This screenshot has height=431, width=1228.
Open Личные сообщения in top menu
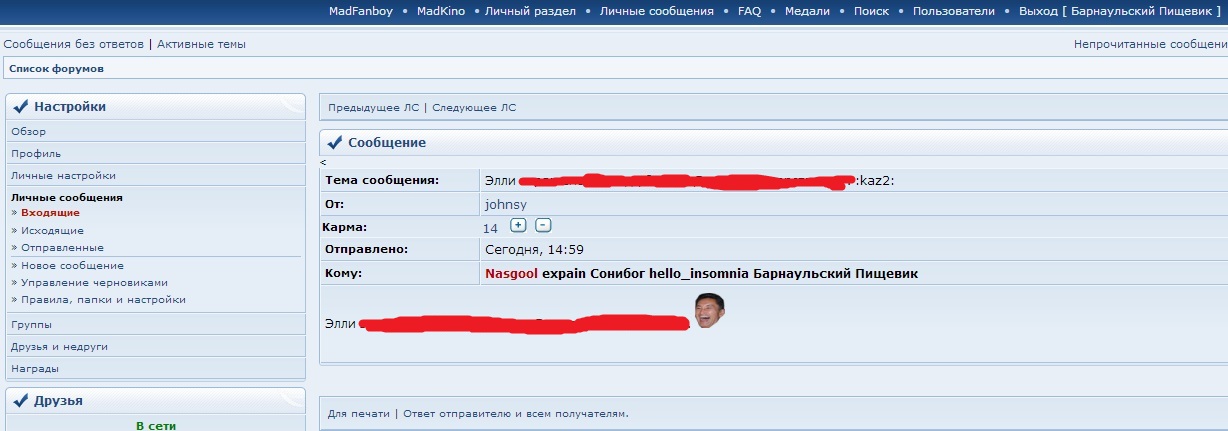656,12
